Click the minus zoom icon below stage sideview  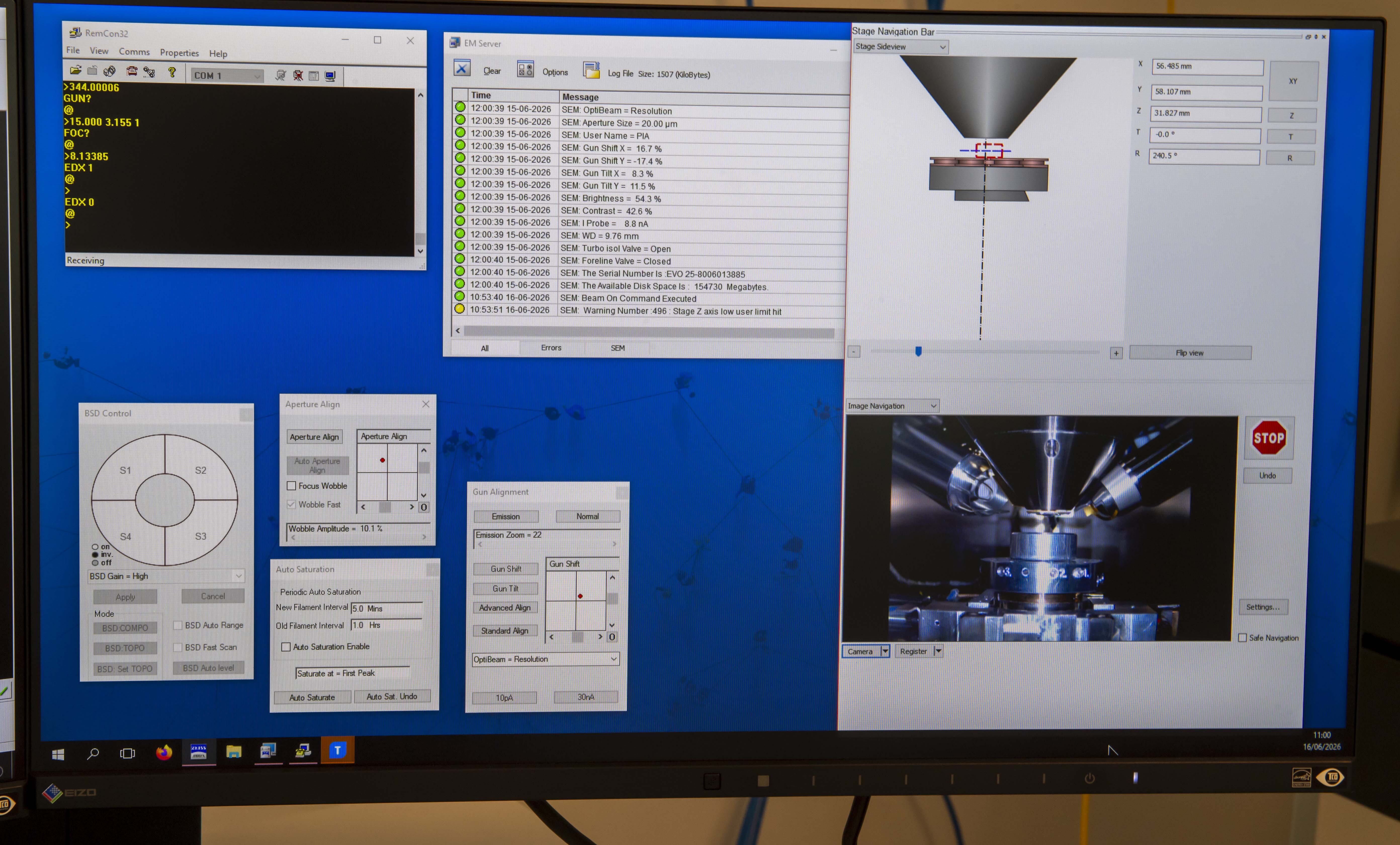point(853,352)
